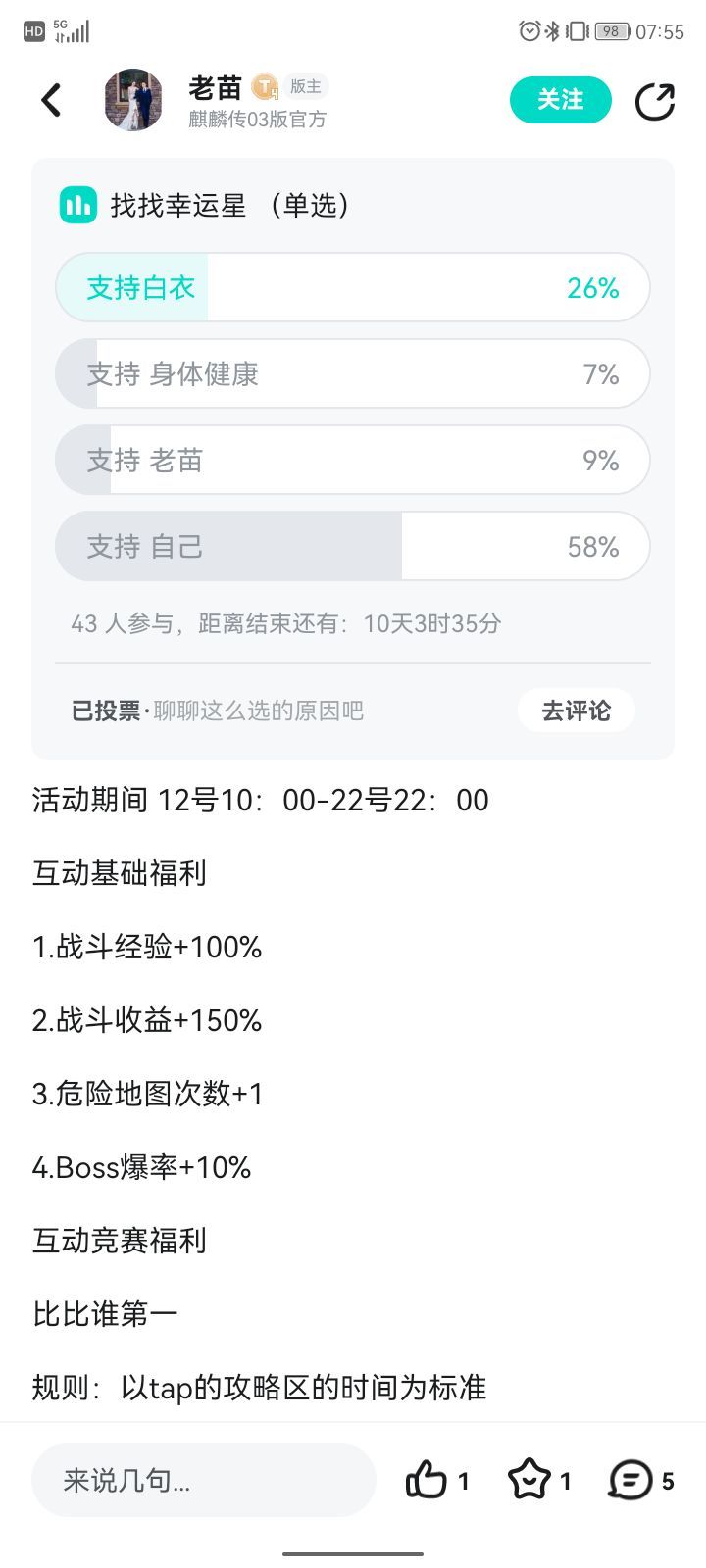This screenshot has width=706, height=1568.
Task: Select poll option 支持 身体健康
Action: pos(353,373)
